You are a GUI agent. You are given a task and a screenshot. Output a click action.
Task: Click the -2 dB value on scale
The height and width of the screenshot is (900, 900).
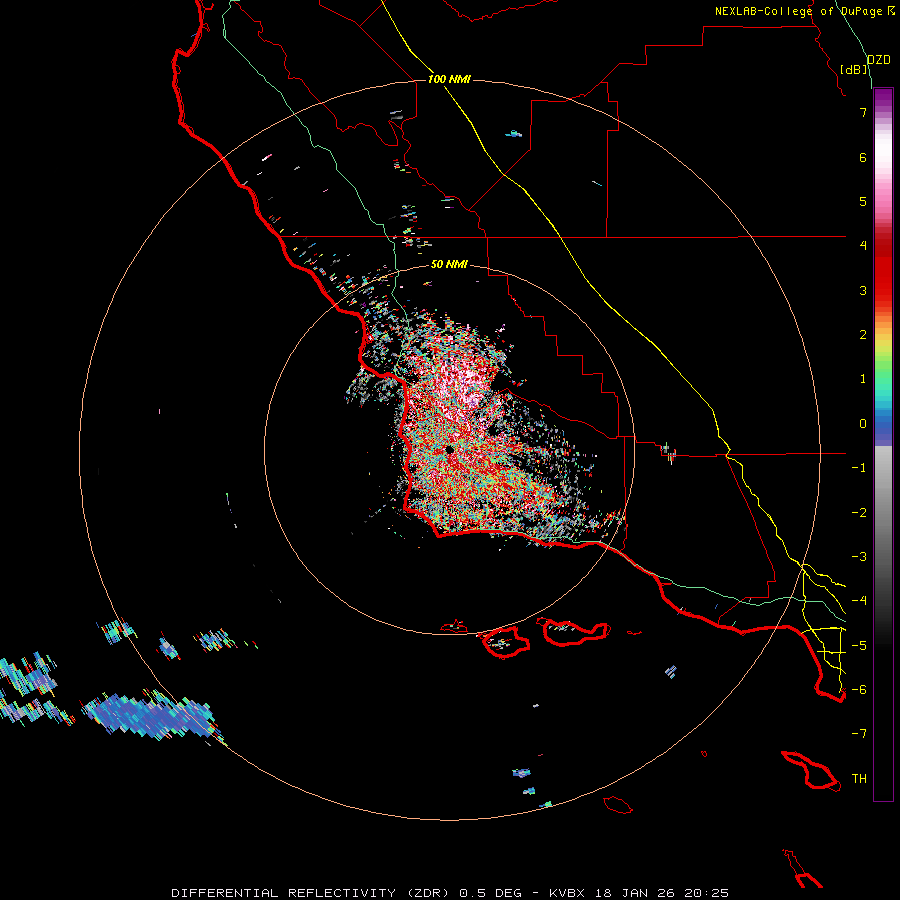(859, 513)
